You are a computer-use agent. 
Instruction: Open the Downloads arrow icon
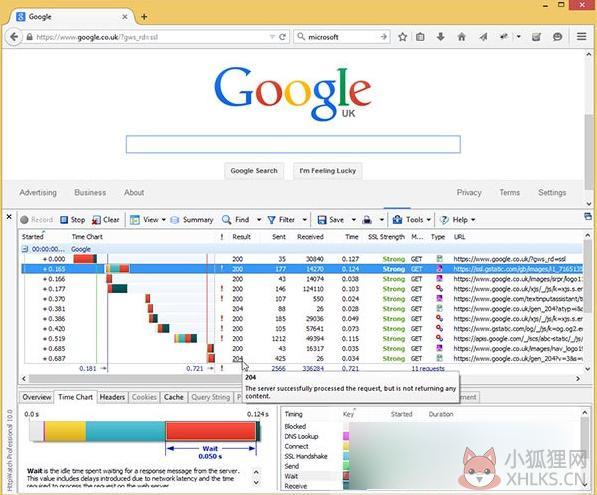point(441,37)
